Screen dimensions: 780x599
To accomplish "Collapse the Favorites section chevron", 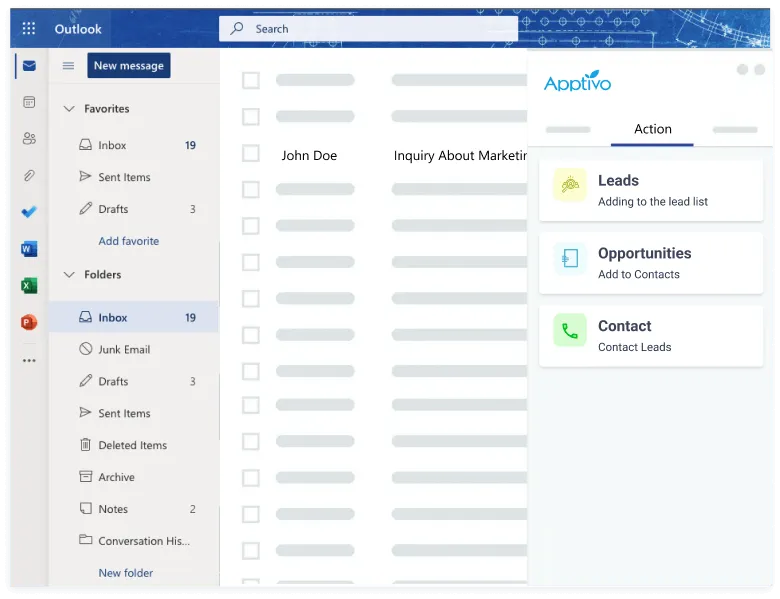I will pyautogui.click(x=69, y=108).
